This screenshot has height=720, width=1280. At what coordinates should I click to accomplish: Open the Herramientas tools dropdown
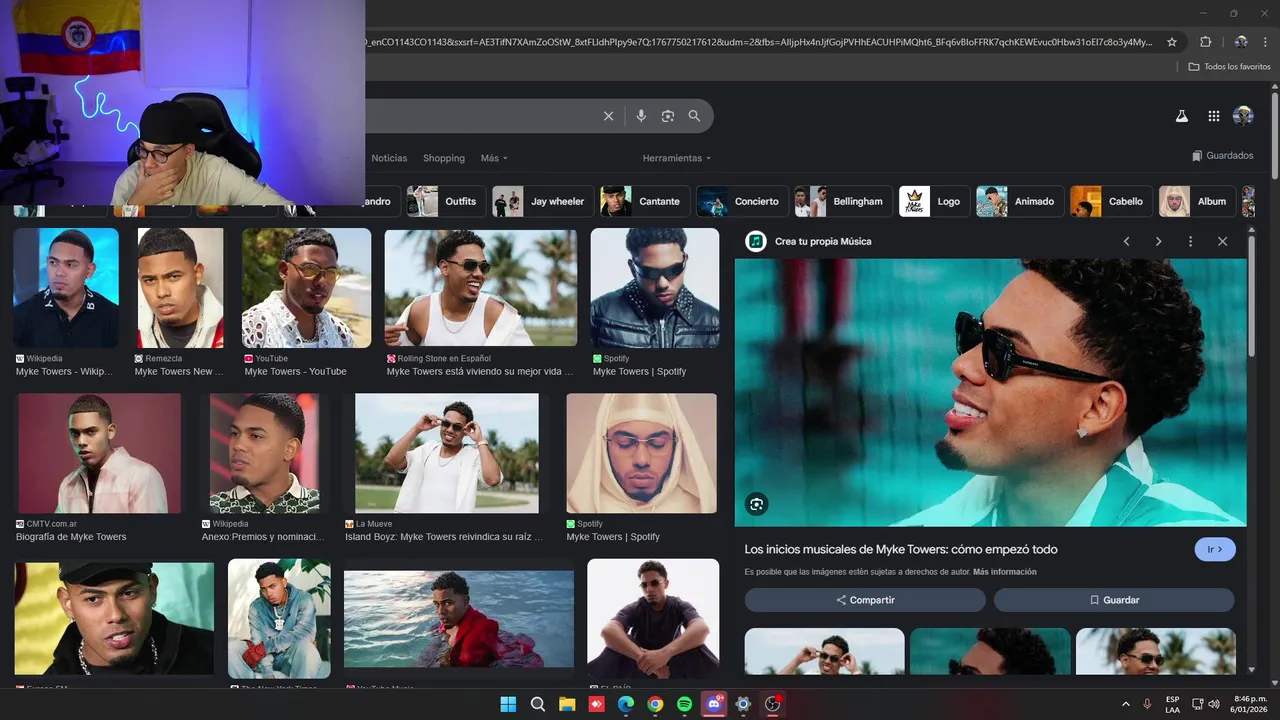click(x=677, y=158)
